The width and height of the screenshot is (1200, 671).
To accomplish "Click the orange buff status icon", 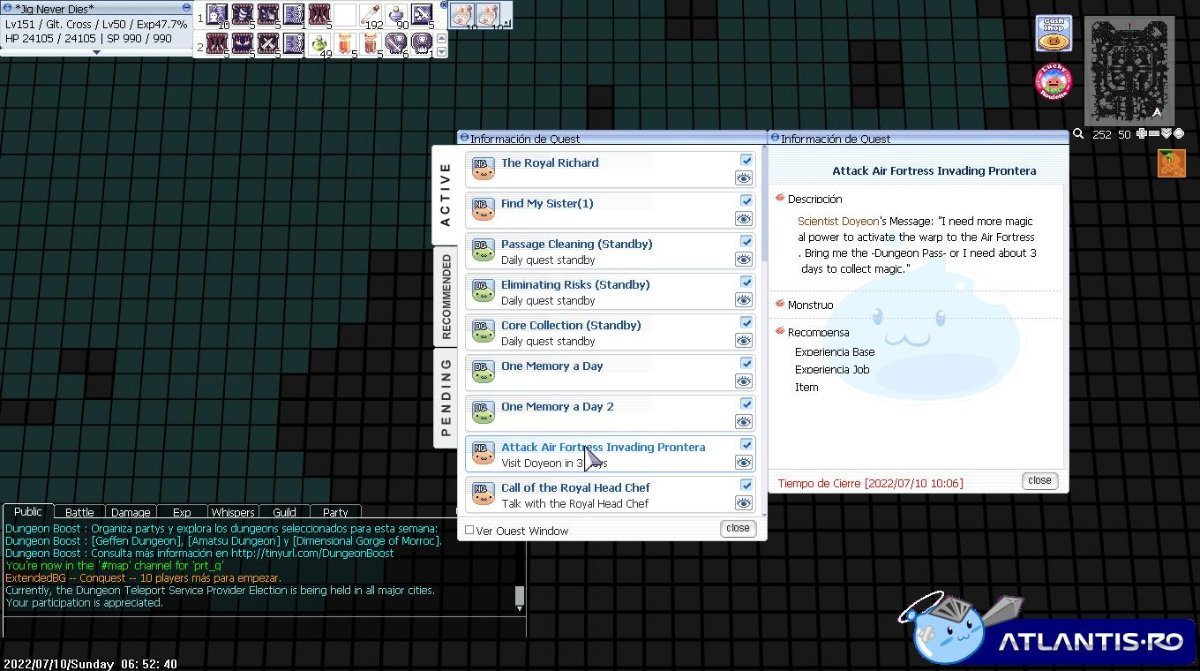I will pyautogui.click(x=1171, y=163).
